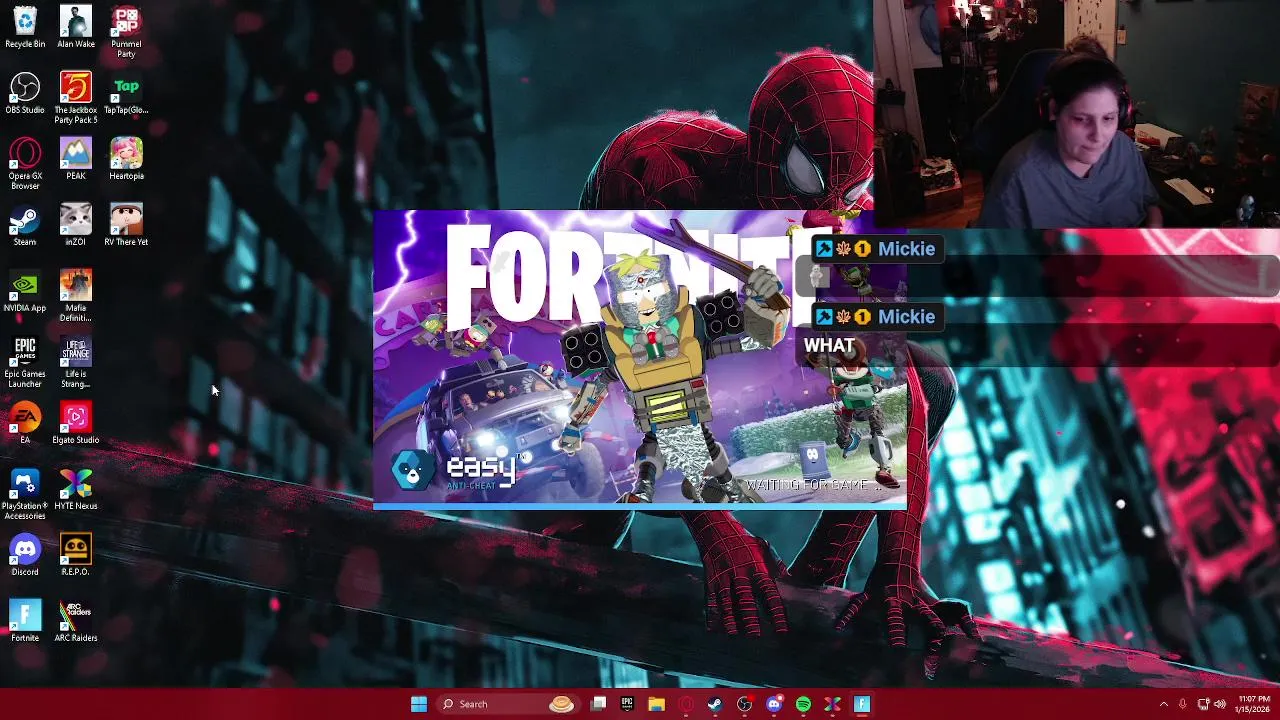Open PlayStation Accessories shortcut
Screen dimensions: 1280x720
(25, 494)
